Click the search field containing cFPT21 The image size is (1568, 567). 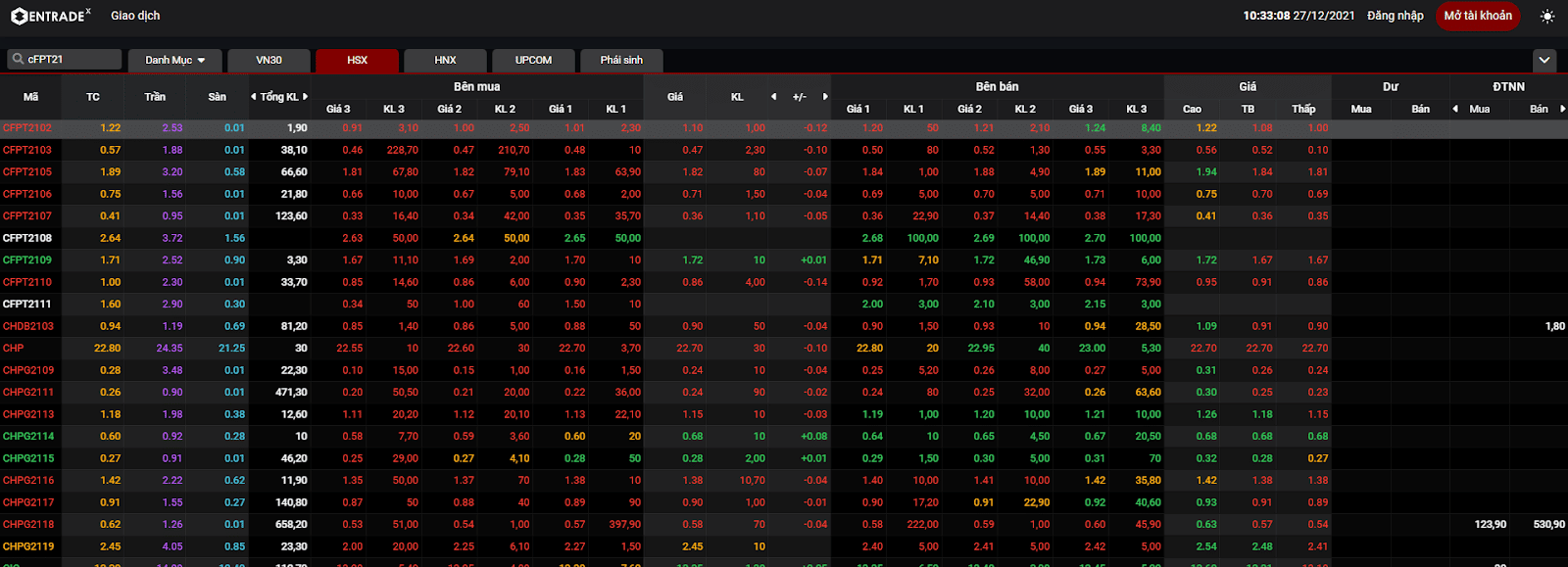[65, 60]
